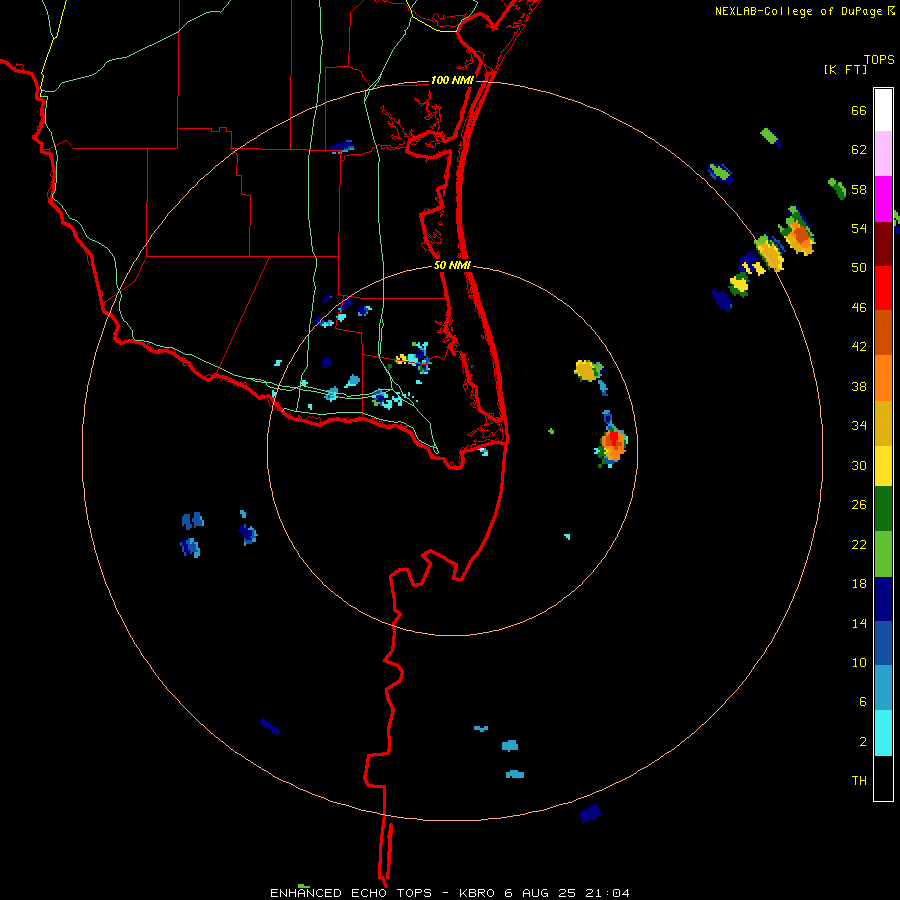Click the 50 NMI range ring label
Image resolution: width=900 pixels, height=900 pixels.
coord(452,265)
